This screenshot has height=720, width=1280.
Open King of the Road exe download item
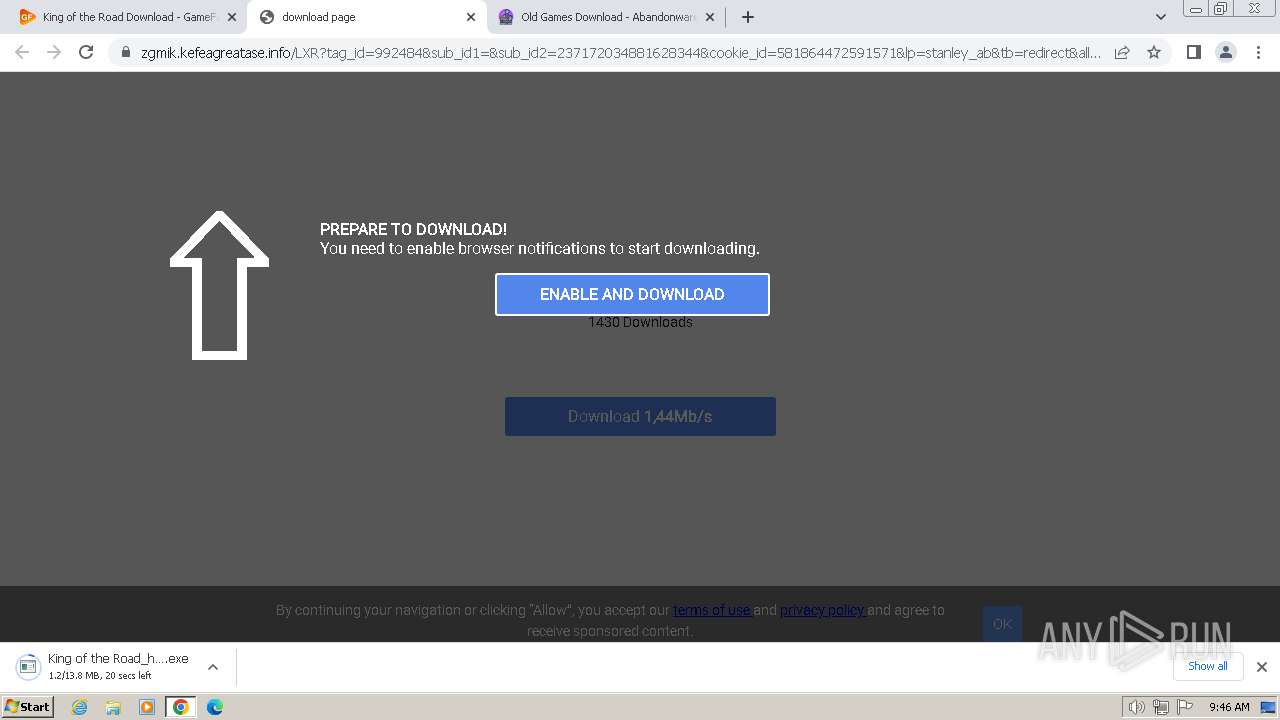(105, 666)
